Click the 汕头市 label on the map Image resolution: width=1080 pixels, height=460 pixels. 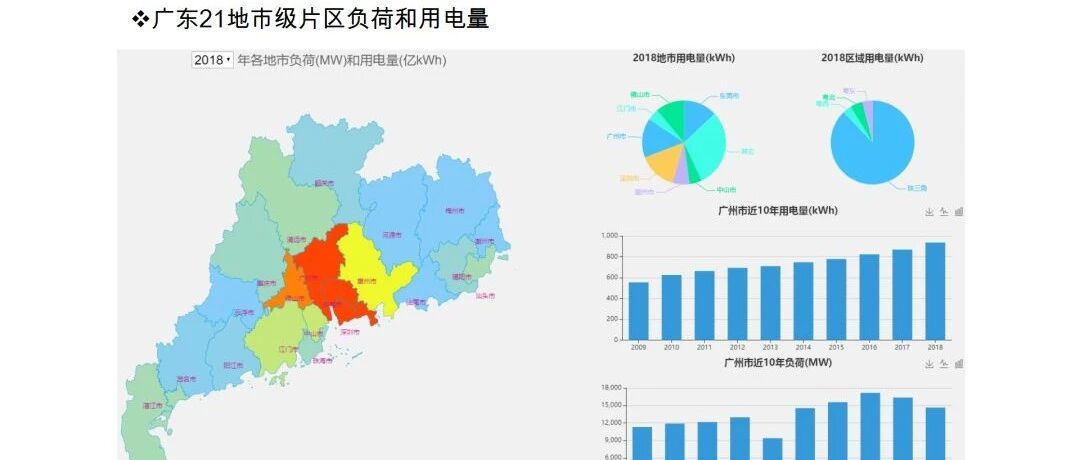[486, 295]
